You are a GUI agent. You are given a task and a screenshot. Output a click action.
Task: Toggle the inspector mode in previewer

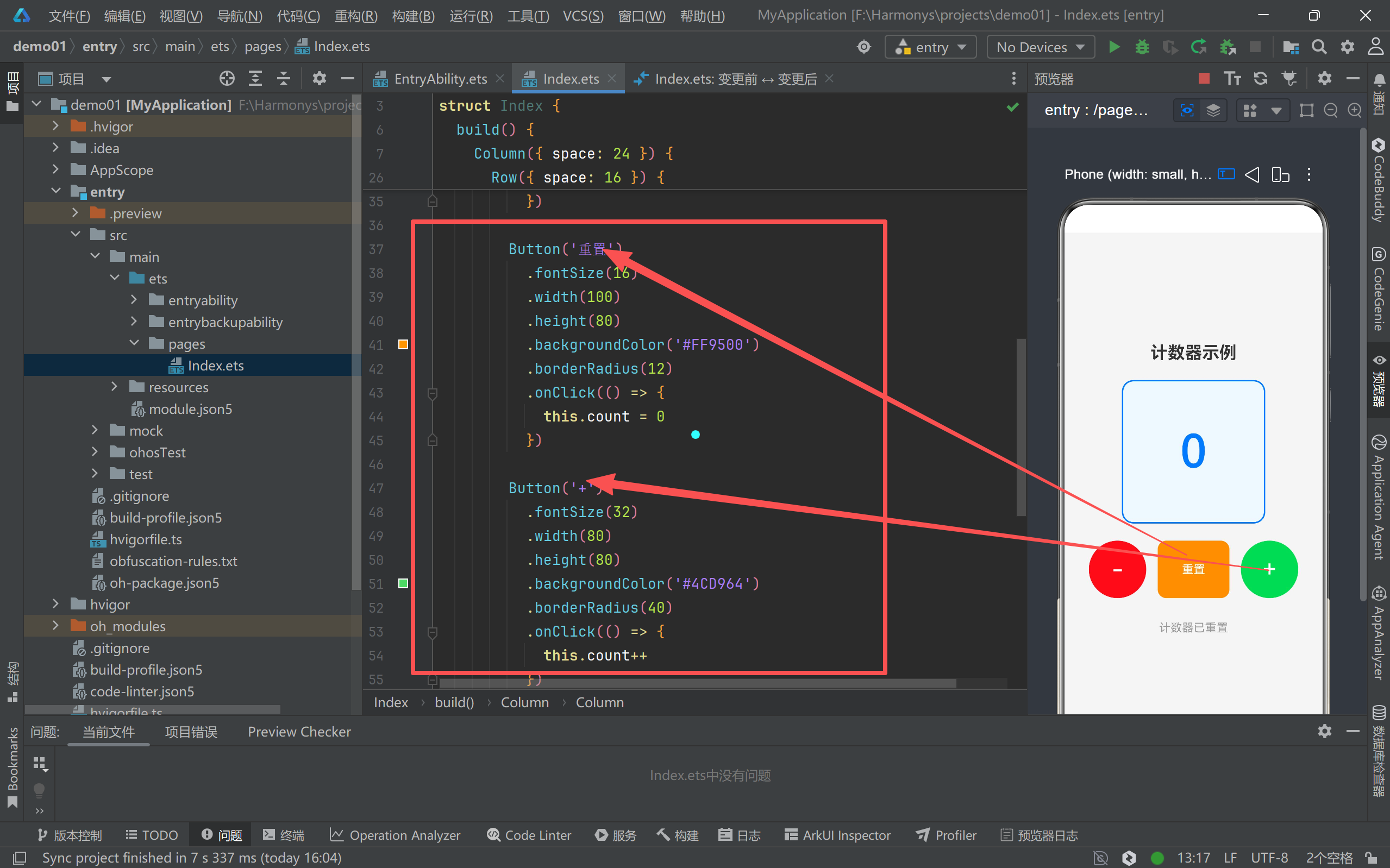(x=1187, y=110)
